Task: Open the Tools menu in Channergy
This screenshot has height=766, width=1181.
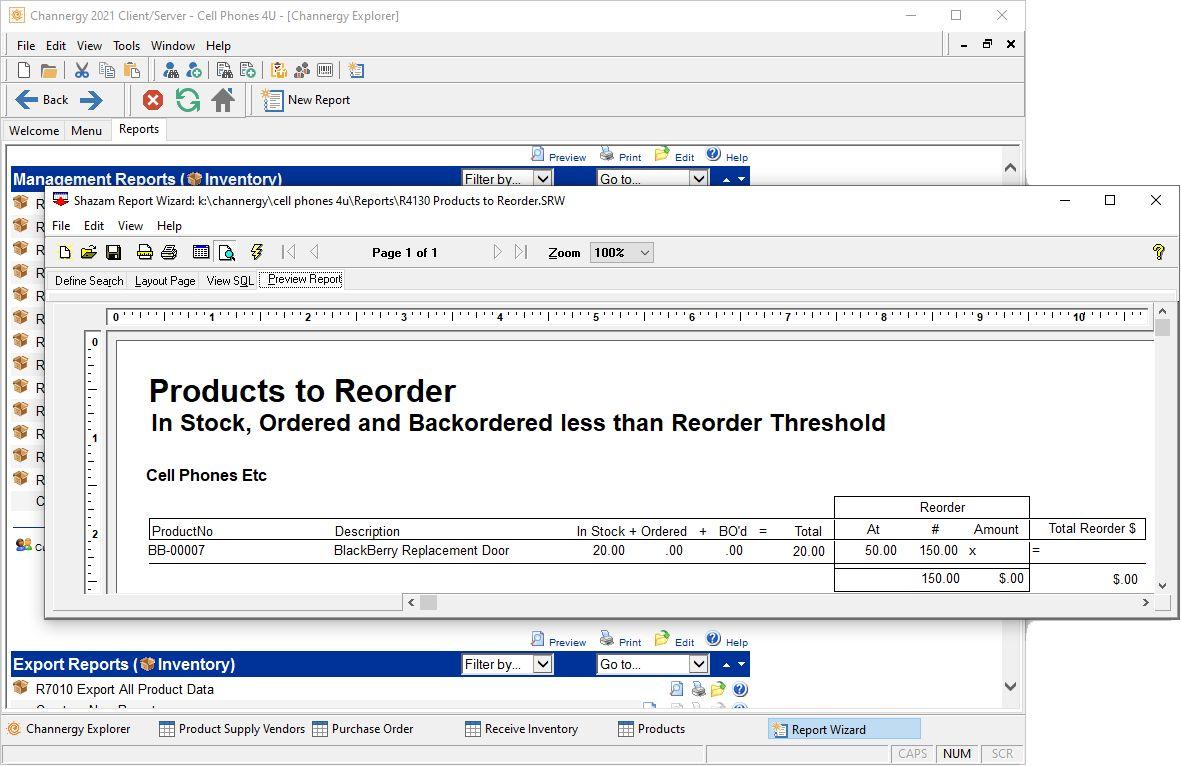Action: point(127,46)
